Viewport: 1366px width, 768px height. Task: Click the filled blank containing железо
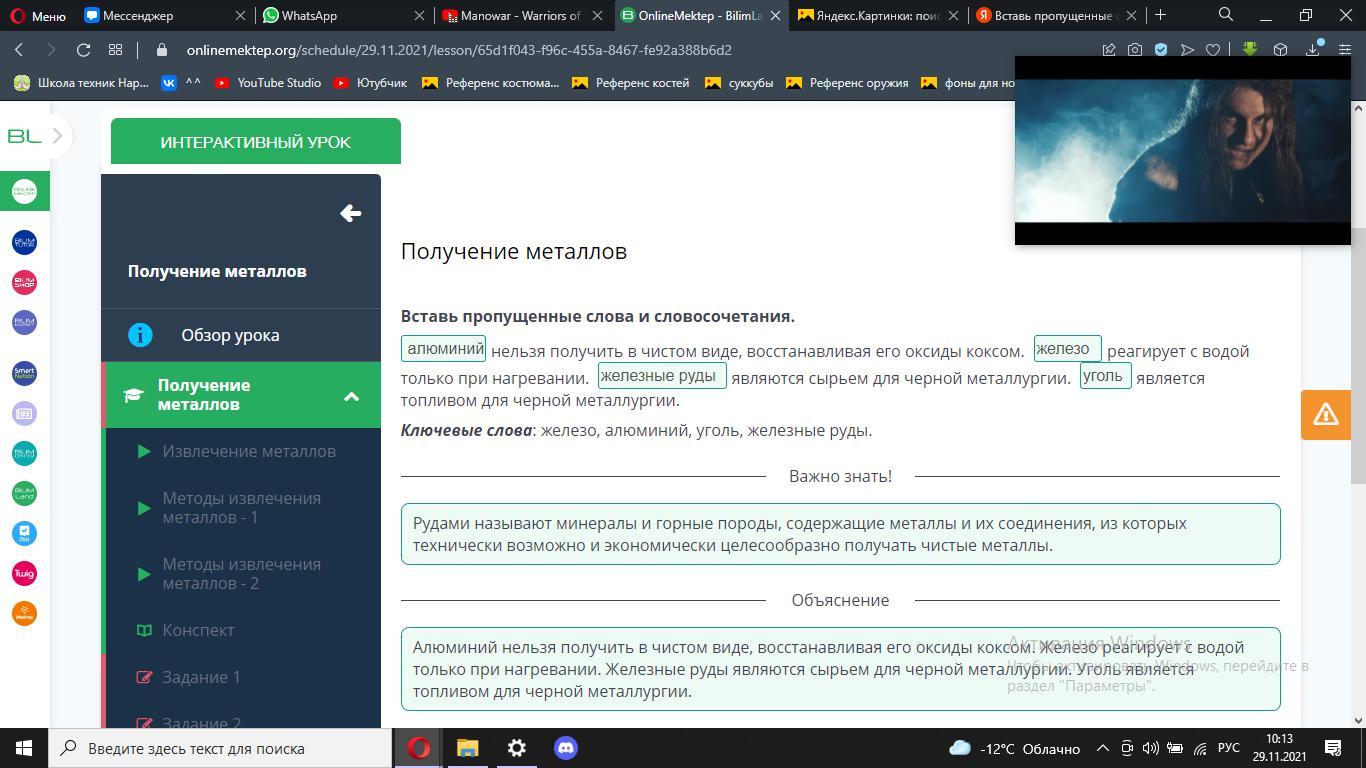click(x=1067, y=348)
